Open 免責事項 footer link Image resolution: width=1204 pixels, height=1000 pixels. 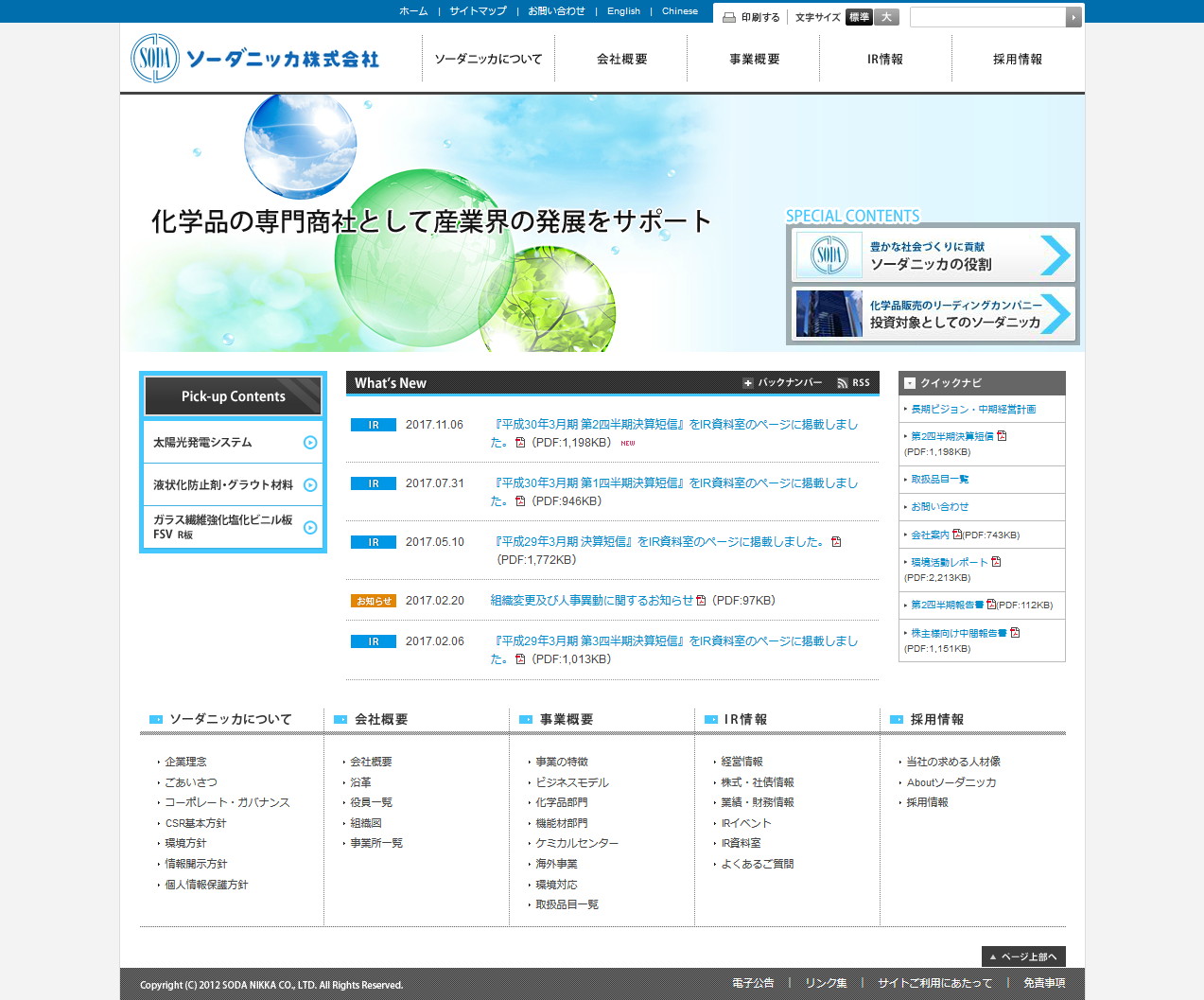(x=1044, y=984)
